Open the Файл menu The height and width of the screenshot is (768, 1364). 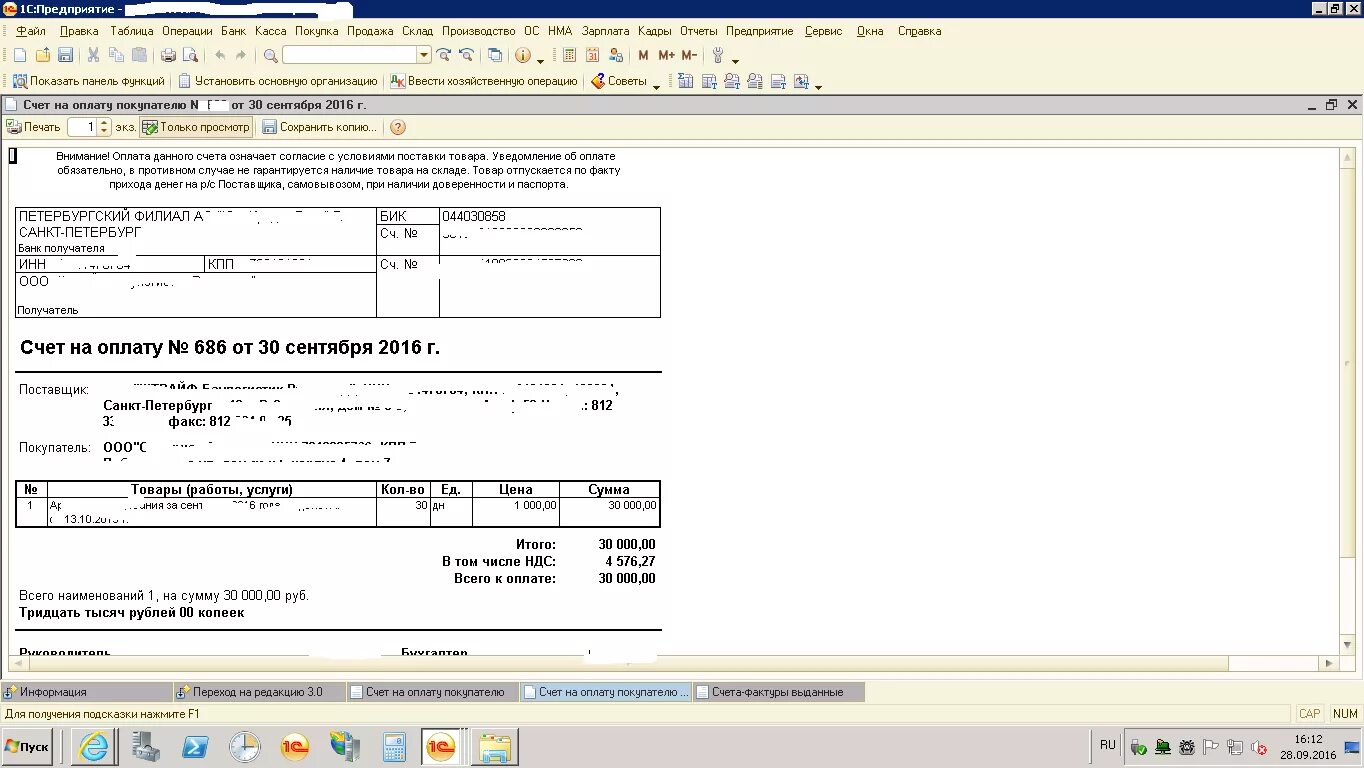point(31,31)
